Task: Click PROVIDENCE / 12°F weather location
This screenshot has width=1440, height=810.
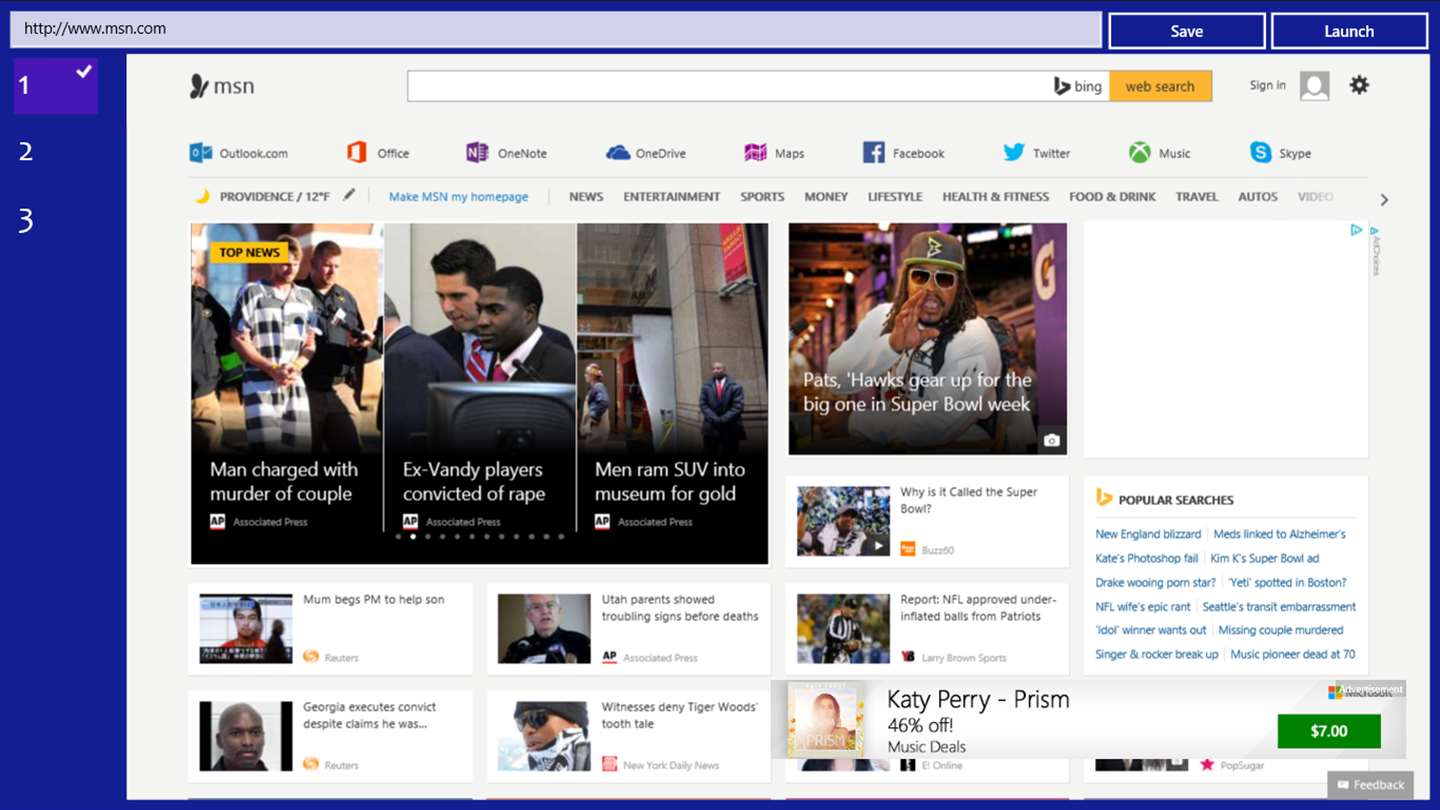Action: click(275, 197)
